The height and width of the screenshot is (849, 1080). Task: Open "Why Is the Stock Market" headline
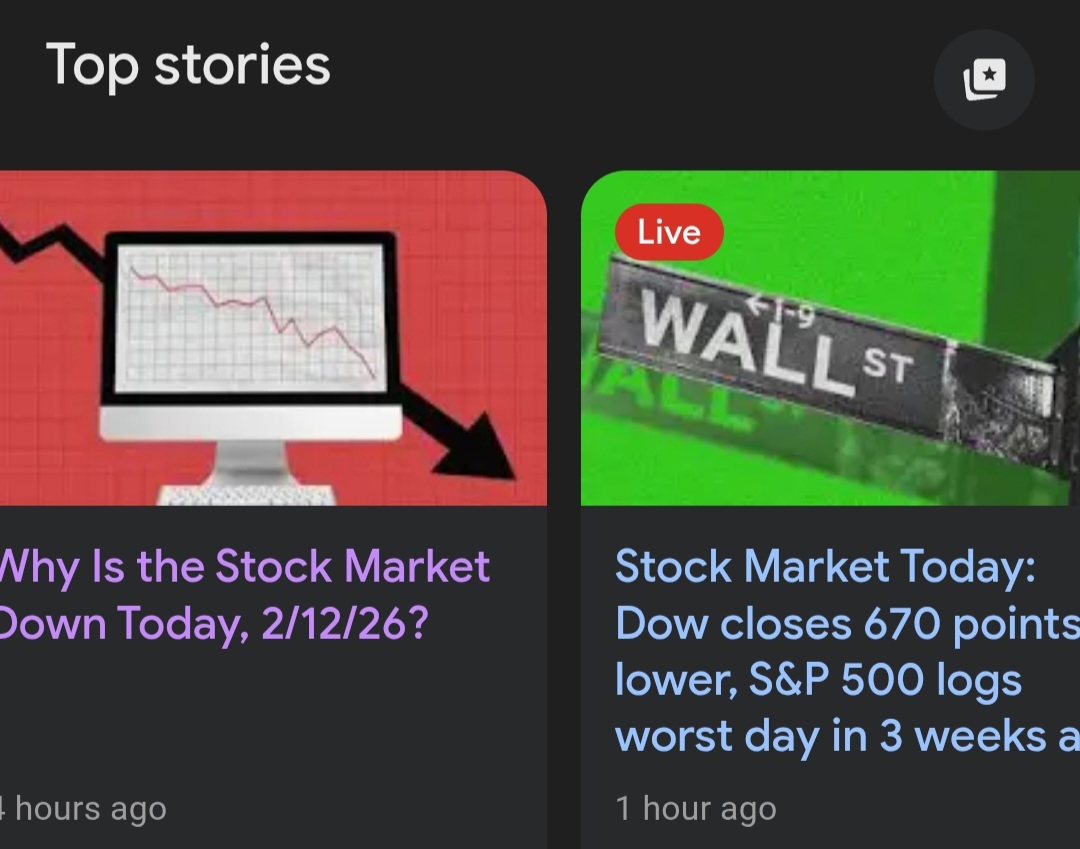click(244, 567)
